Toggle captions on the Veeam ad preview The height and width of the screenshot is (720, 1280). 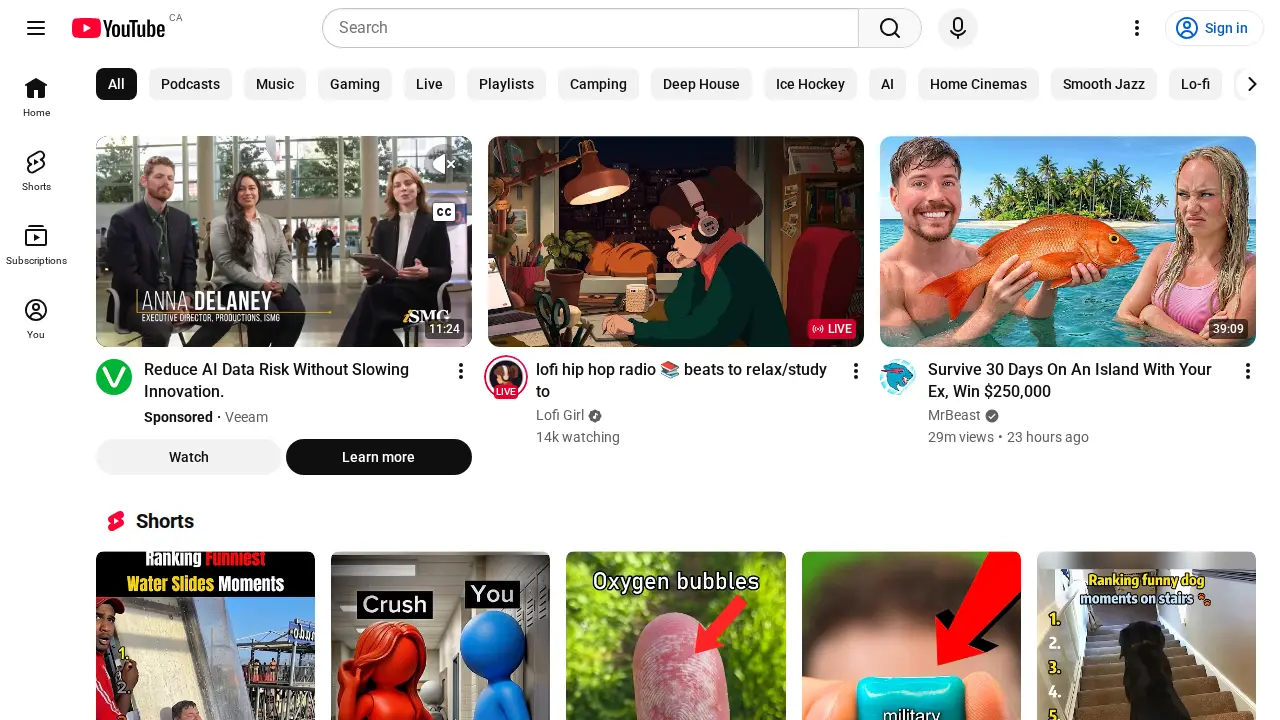pos(444,211)
